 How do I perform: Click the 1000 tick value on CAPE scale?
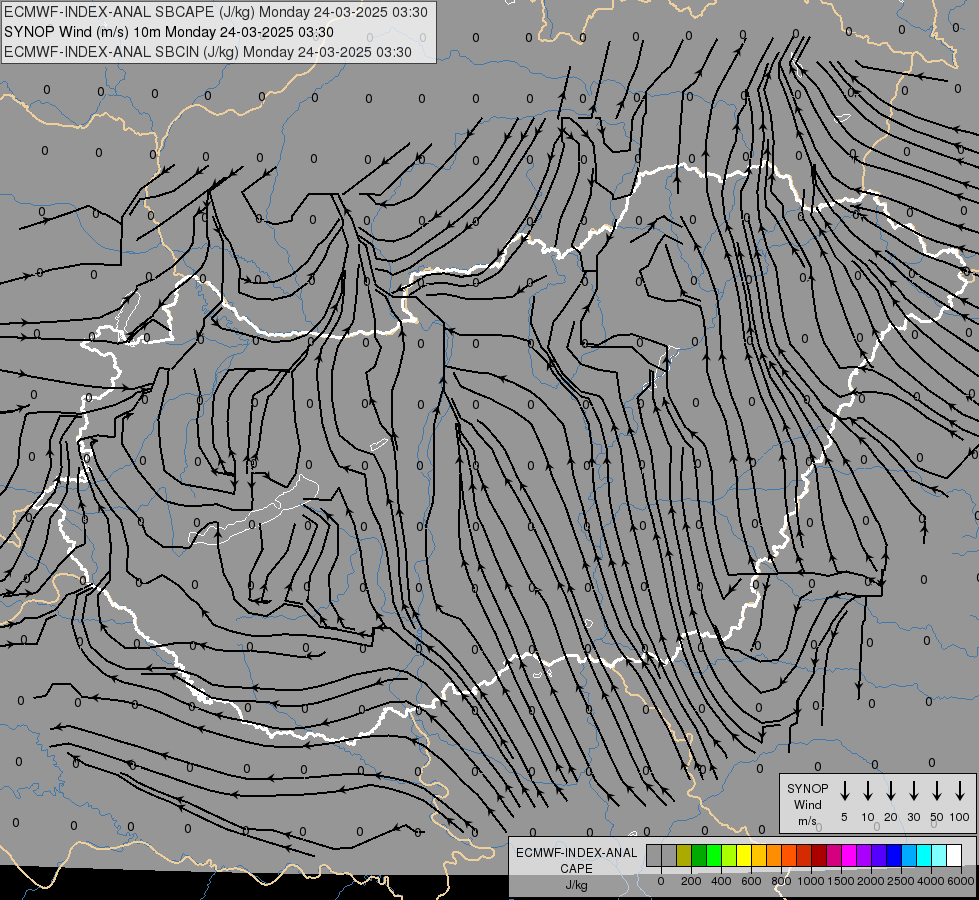(811, 881)
